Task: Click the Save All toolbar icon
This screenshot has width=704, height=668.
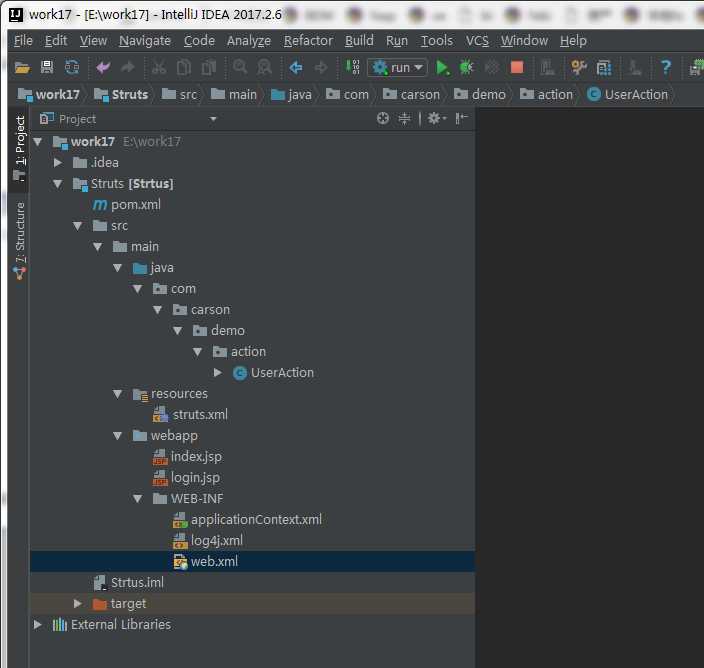Action: [47, 67]
